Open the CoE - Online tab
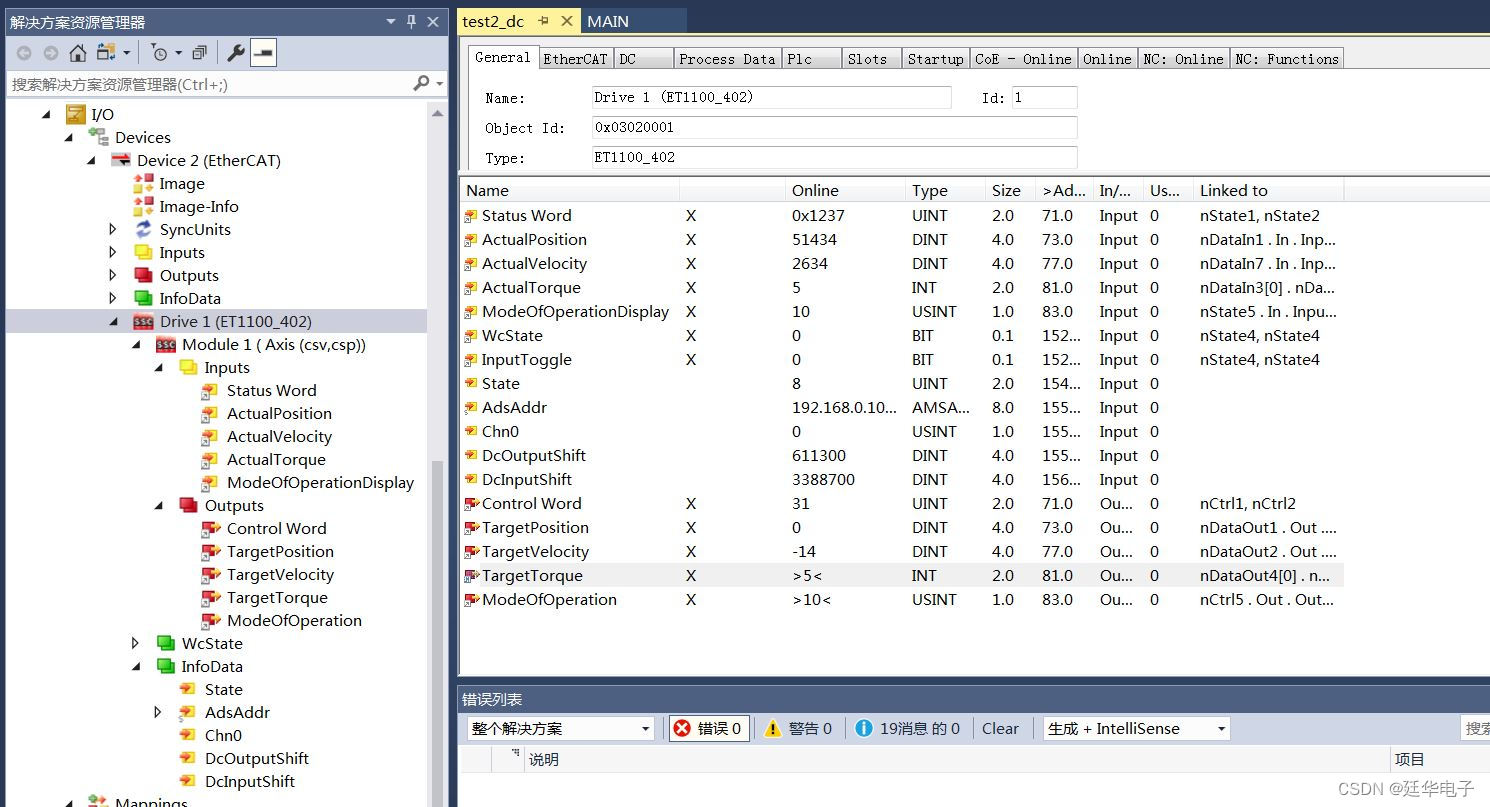 (x=1023, y=59)
